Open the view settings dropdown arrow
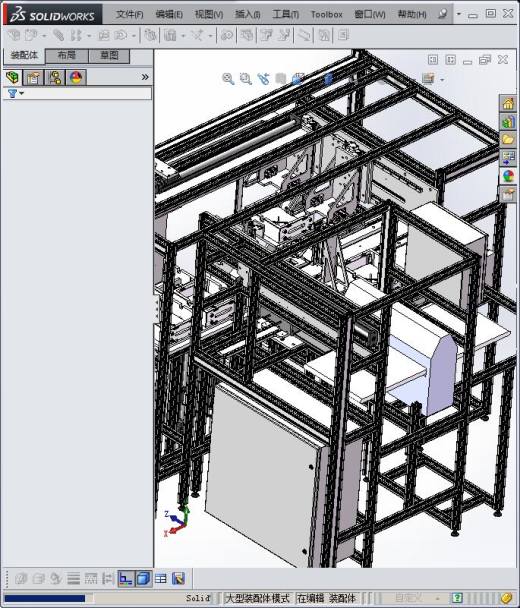This screenshot has width=520, height=608. pyautogui.click(x=442, y=79)
